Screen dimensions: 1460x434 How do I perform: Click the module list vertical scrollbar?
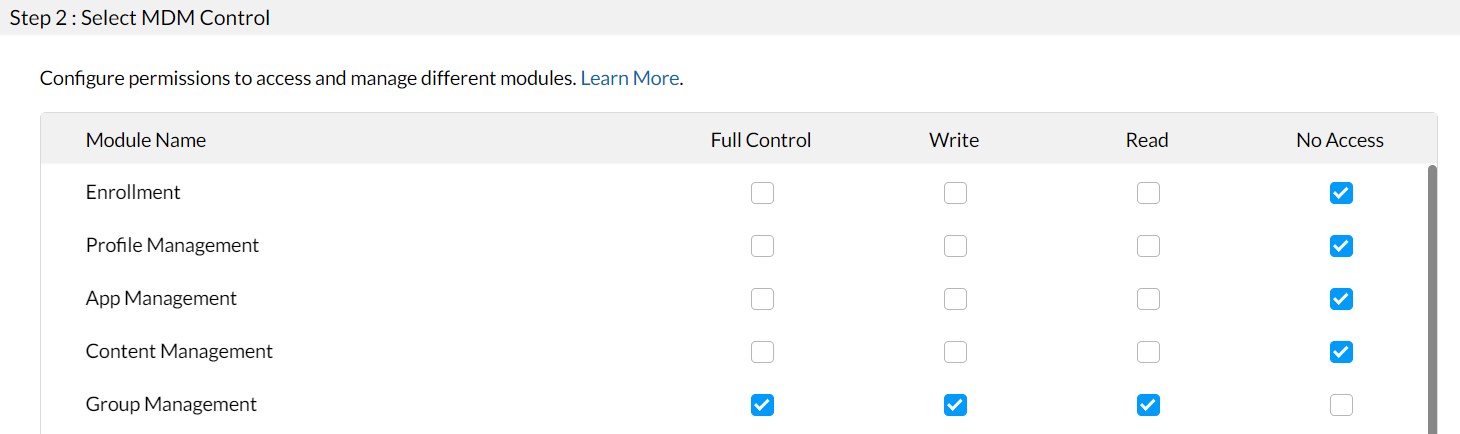click(1432, 298)
